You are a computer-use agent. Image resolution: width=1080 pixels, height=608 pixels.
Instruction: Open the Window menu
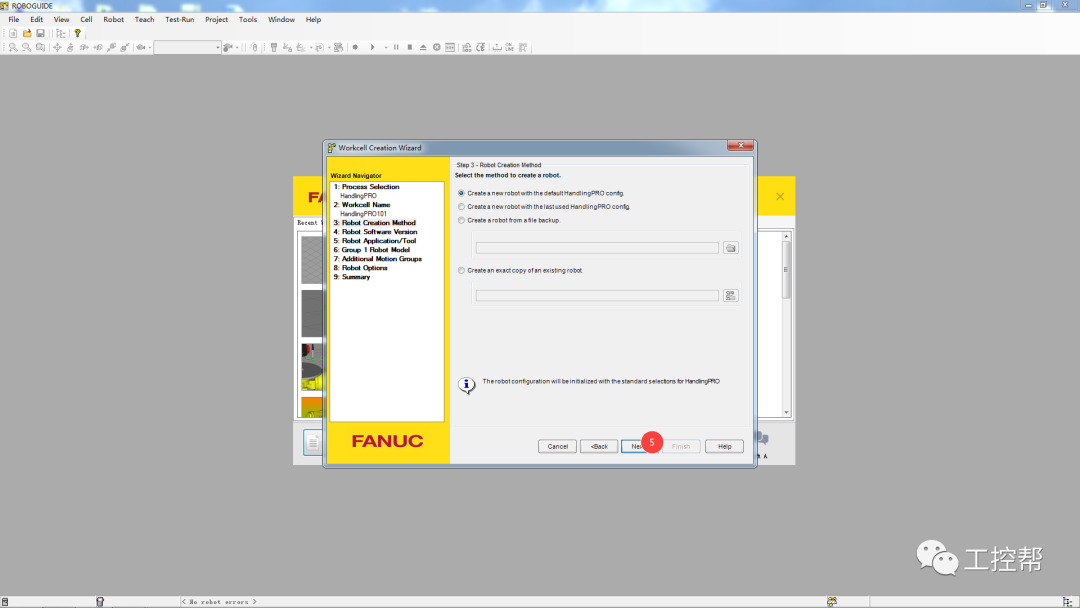click(x=281, y=19)
